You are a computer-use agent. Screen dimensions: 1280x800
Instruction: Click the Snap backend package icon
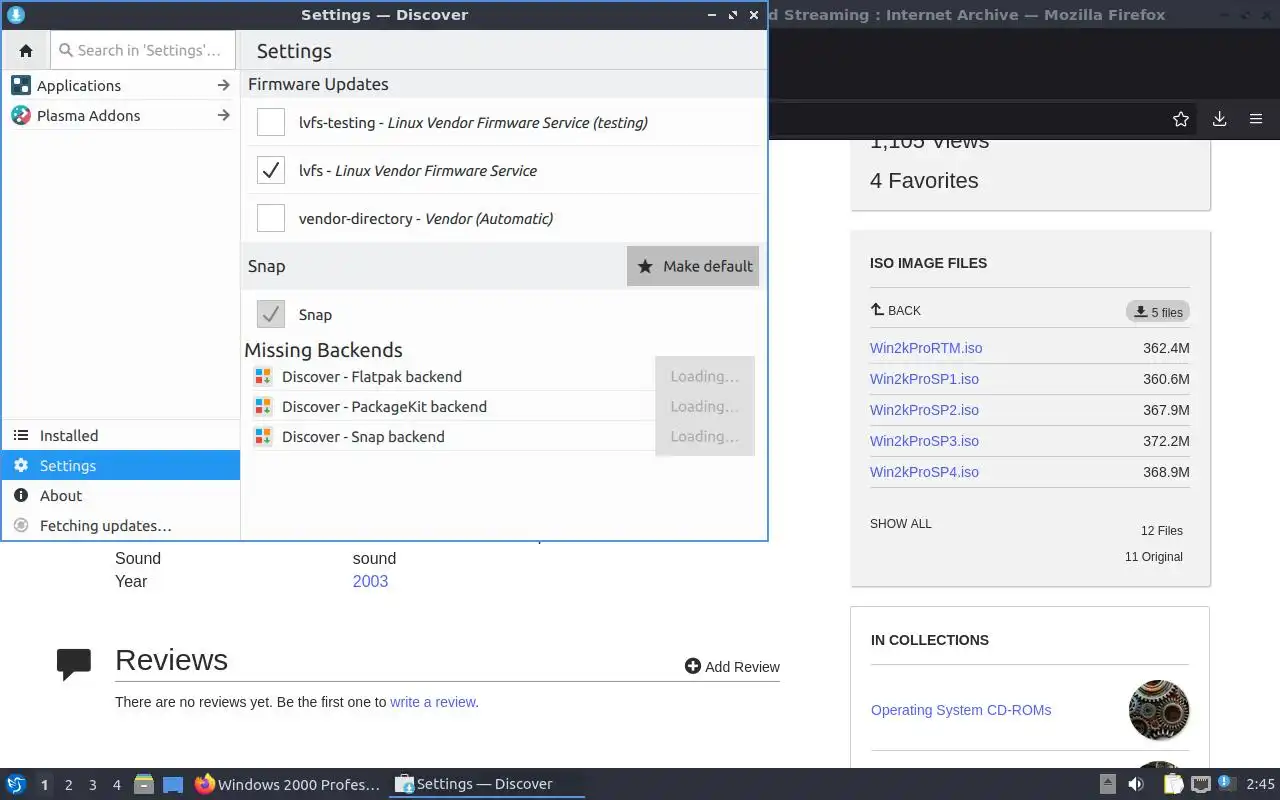point(263,436)
